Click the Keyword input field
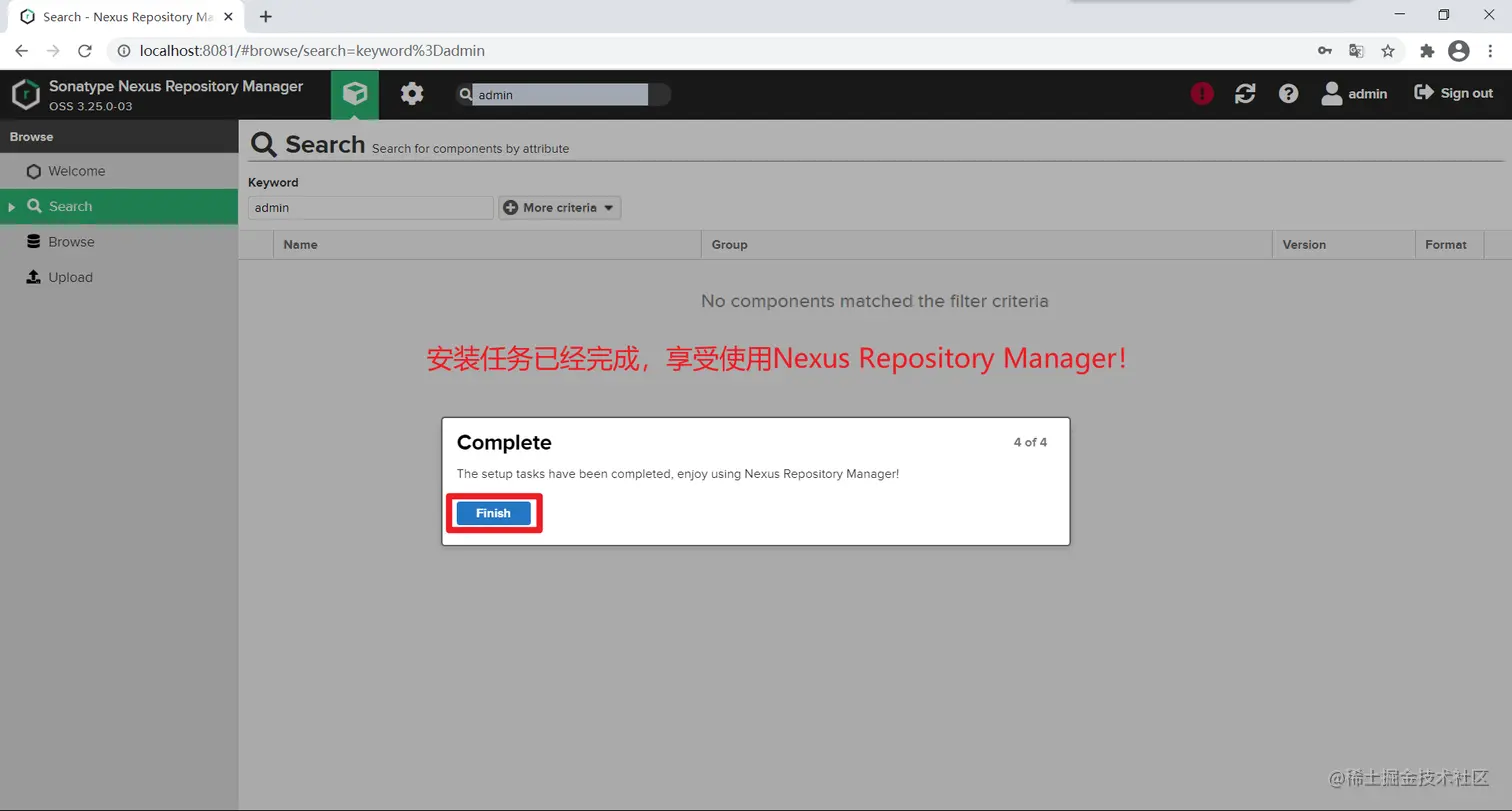Viewport: 1512px width, 811px height. click(371, 208)
